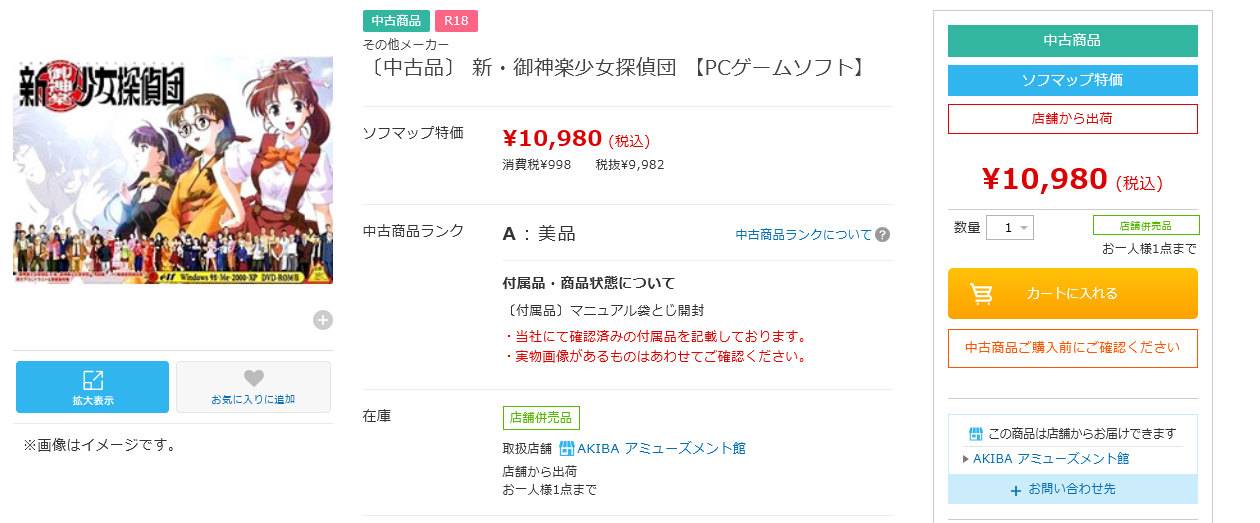Viewport: 1260px width, 523px height.
Task: Click the store icon next to AKIBA アミューズメント館
Action: (567, 449)
